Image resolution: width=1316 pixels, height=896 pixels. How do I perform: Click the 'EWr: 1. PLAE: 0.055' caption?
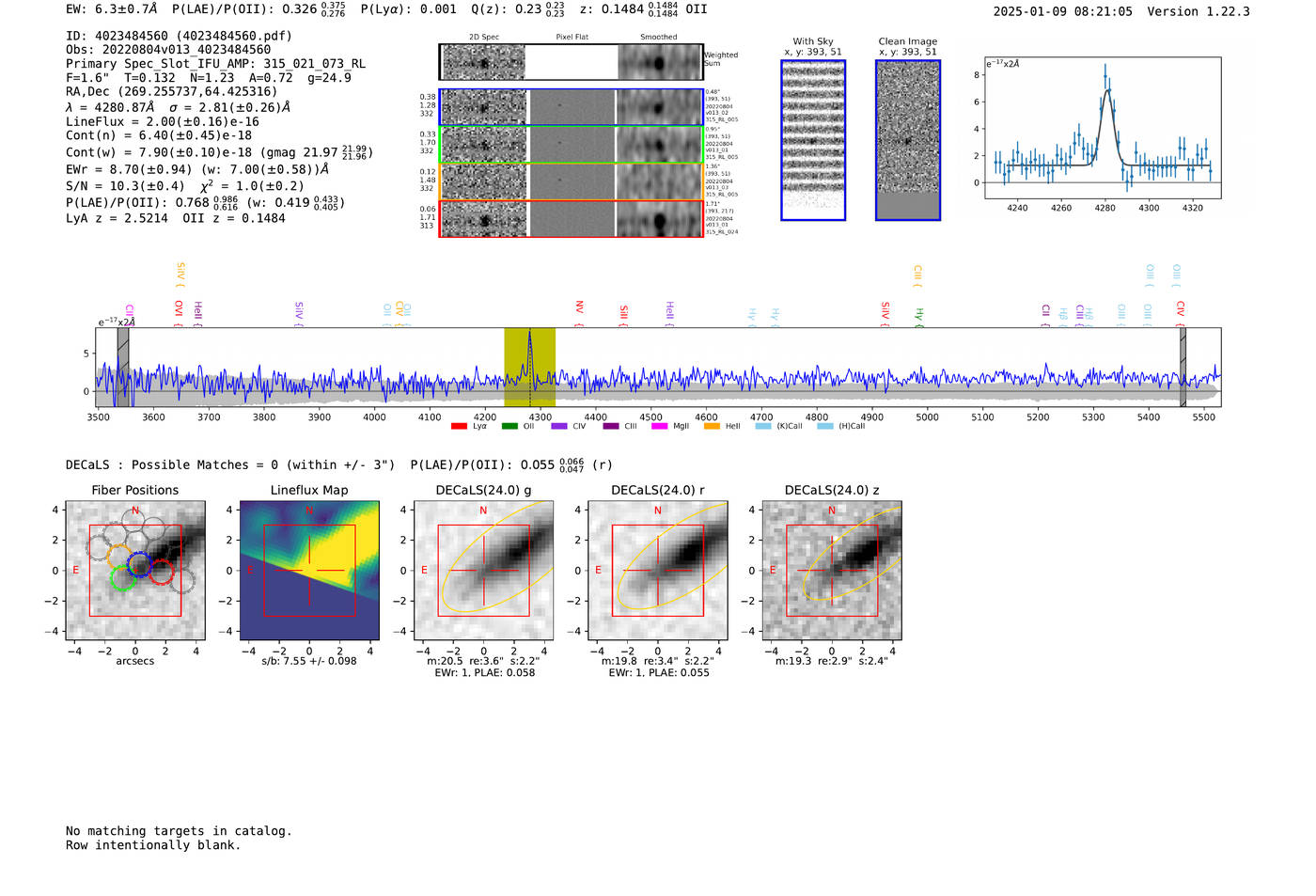coord(659,673)
